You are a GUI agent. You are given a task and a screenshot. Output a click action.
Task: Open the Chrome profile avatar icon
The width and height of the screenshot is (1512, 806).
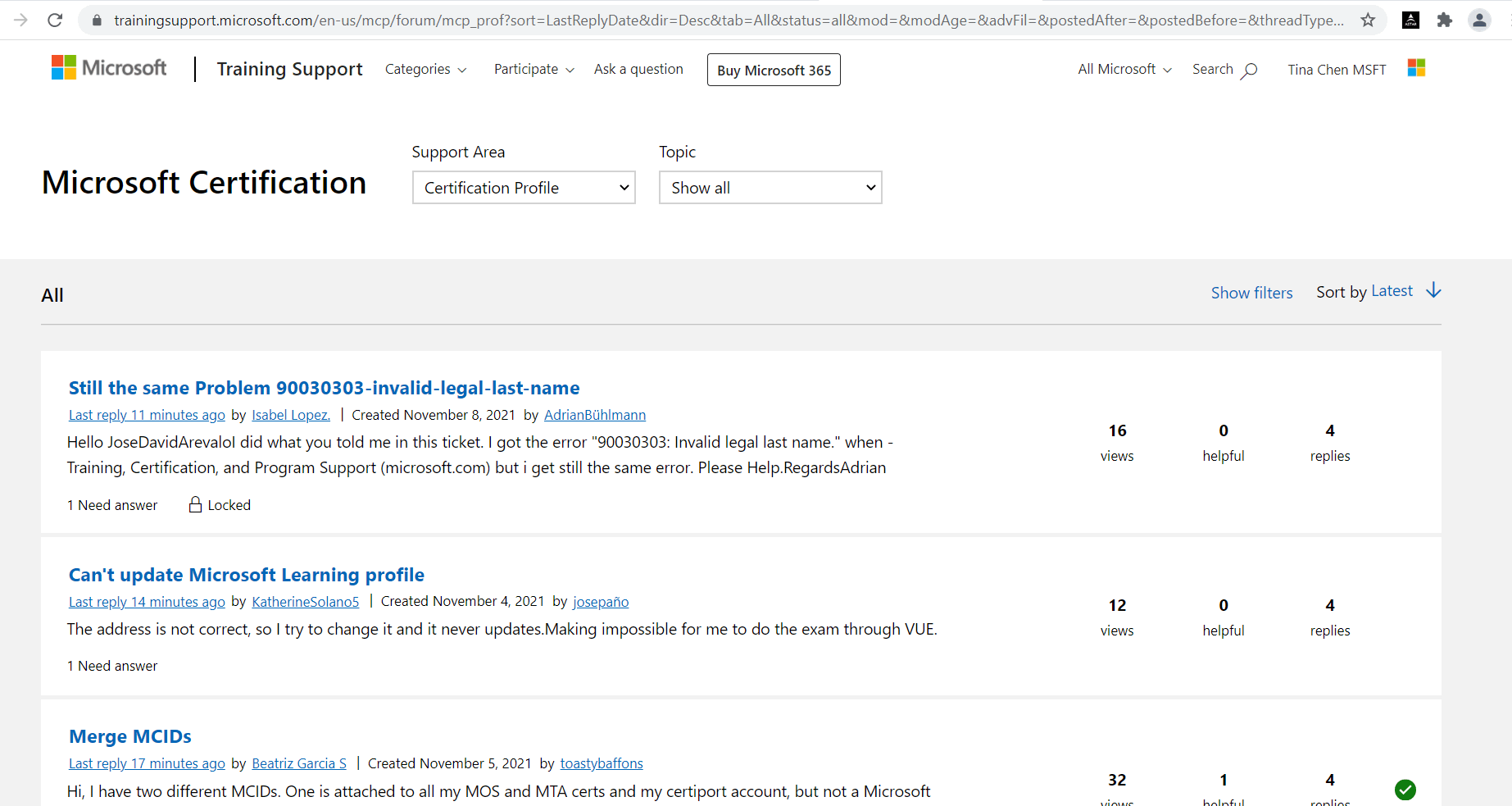click(1479, 20)
